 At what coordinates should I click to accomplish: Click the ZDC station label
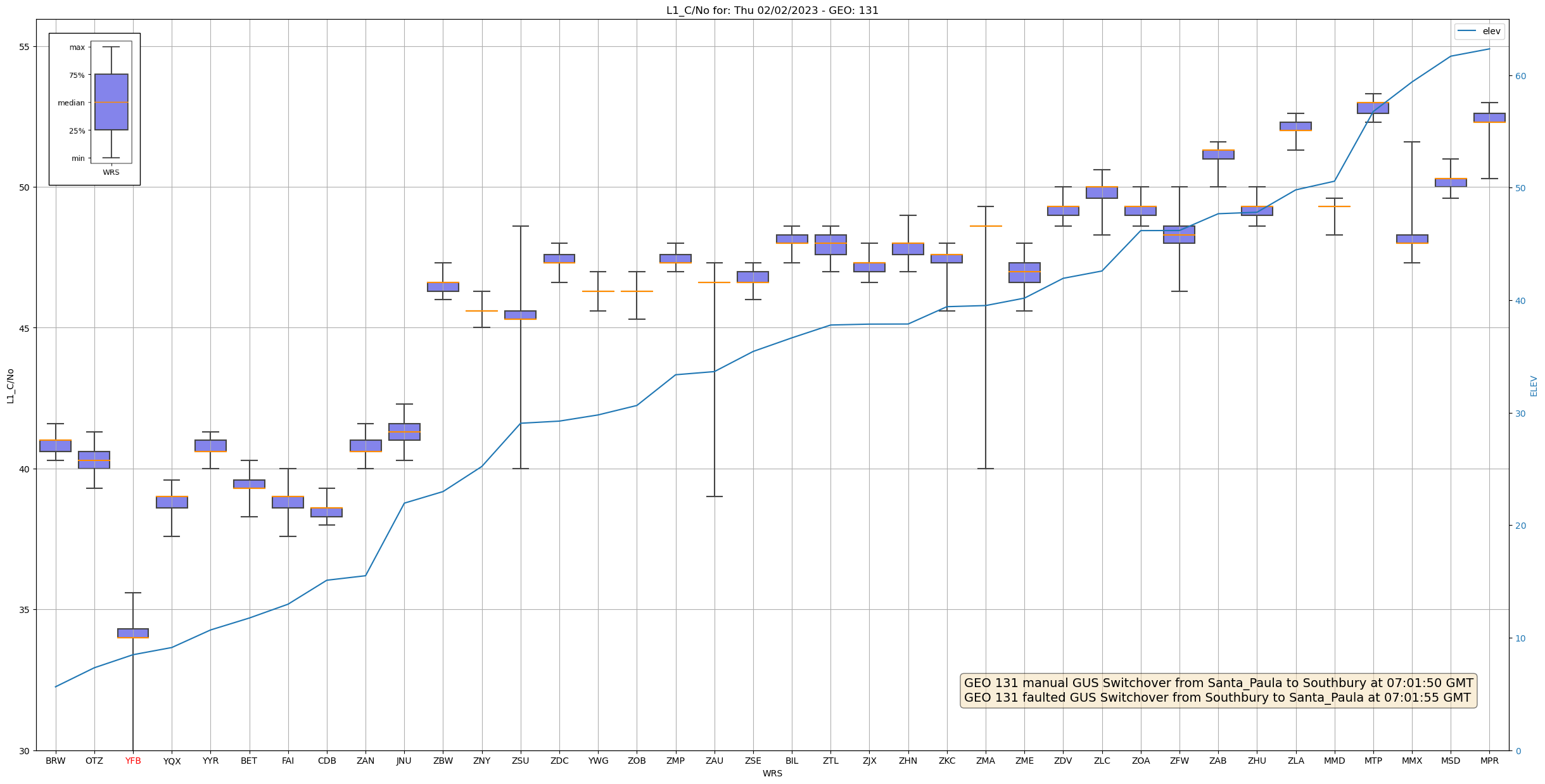(x=559, y=761)
